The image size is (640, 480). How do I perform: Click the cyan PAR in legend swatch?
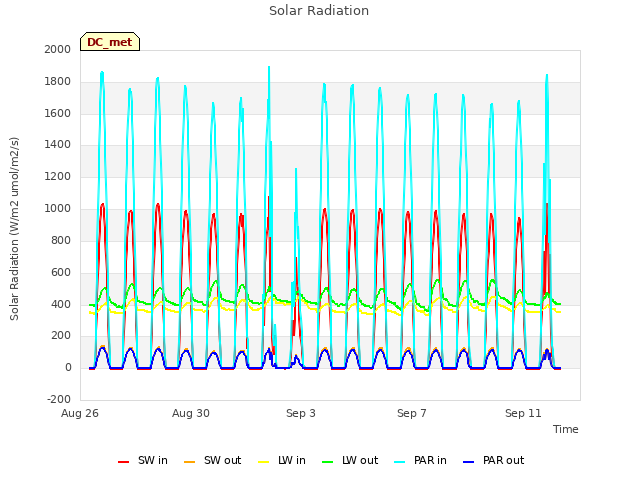coord(400,462)
